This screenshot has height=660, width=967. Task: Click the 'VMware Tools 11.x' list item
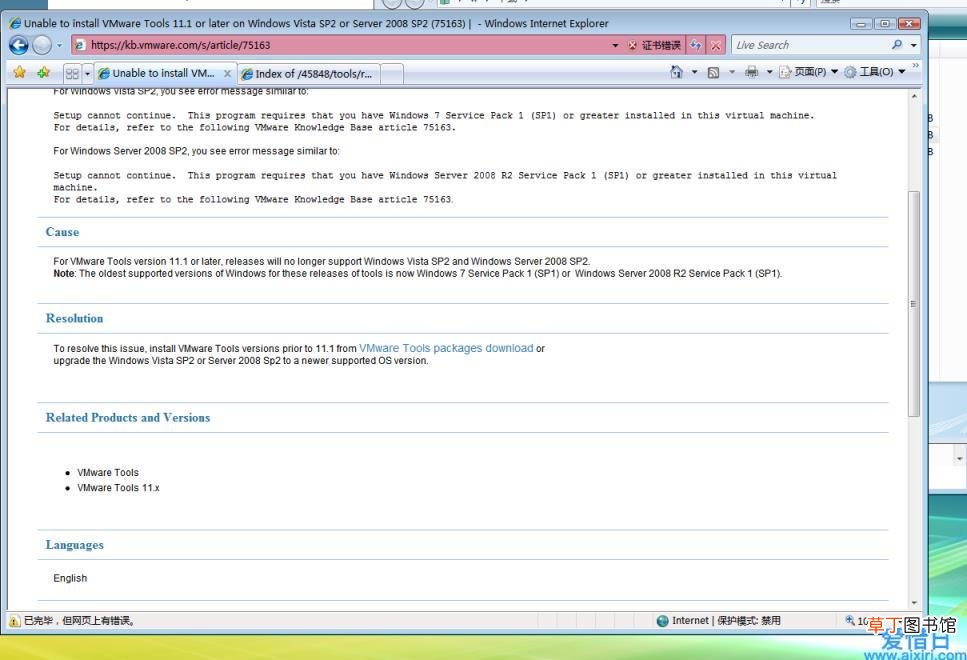[118, 488]
